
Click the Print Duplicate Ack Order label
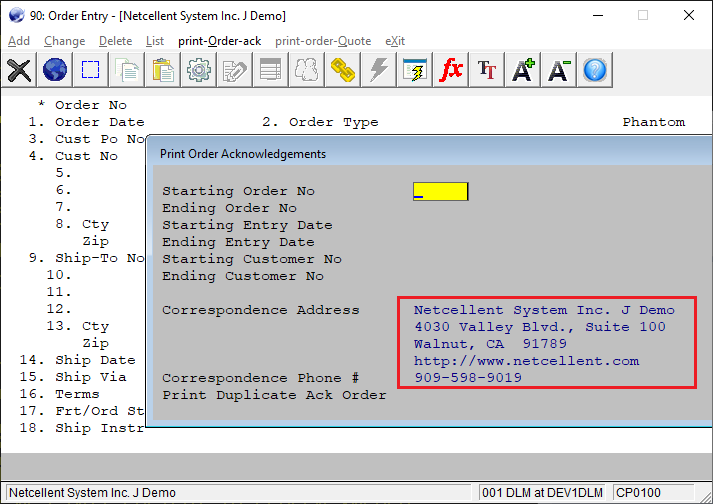click(x=274, y=395)
